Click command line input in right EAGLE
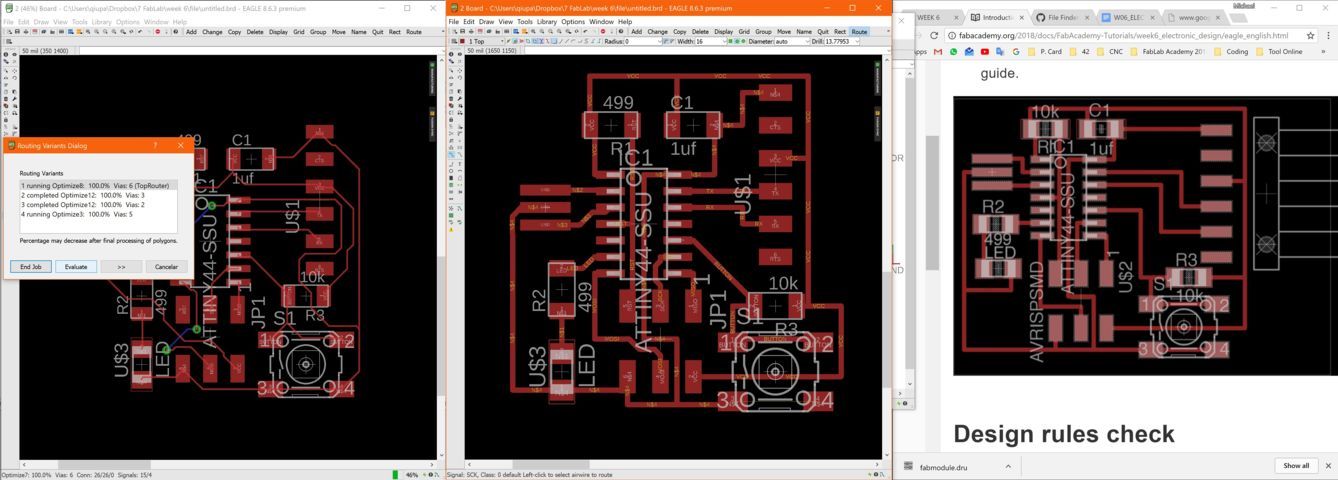 705,50
